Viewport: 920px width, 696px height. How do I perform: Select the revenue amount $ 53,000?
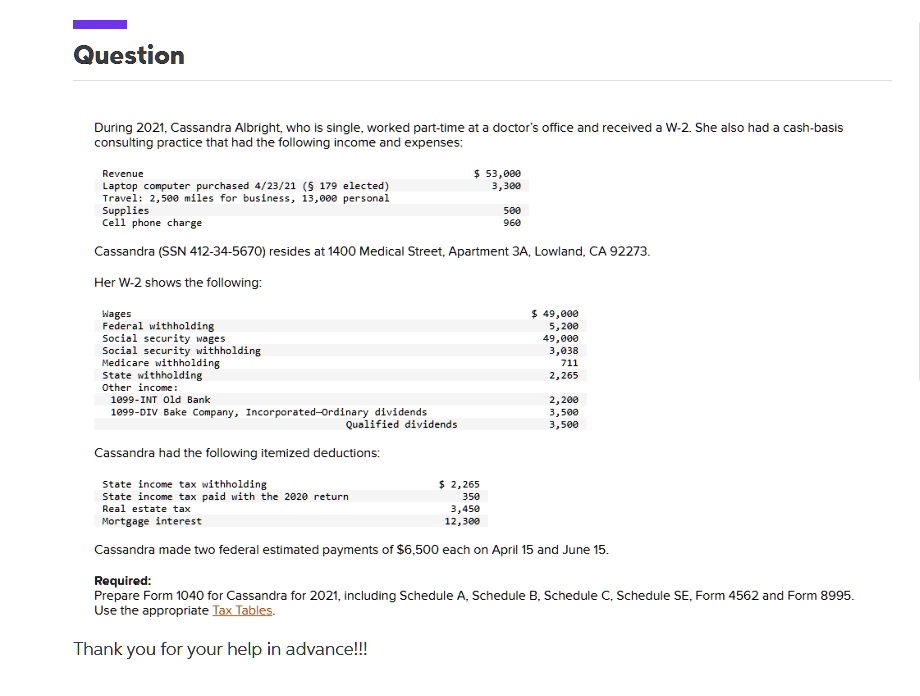497,174
